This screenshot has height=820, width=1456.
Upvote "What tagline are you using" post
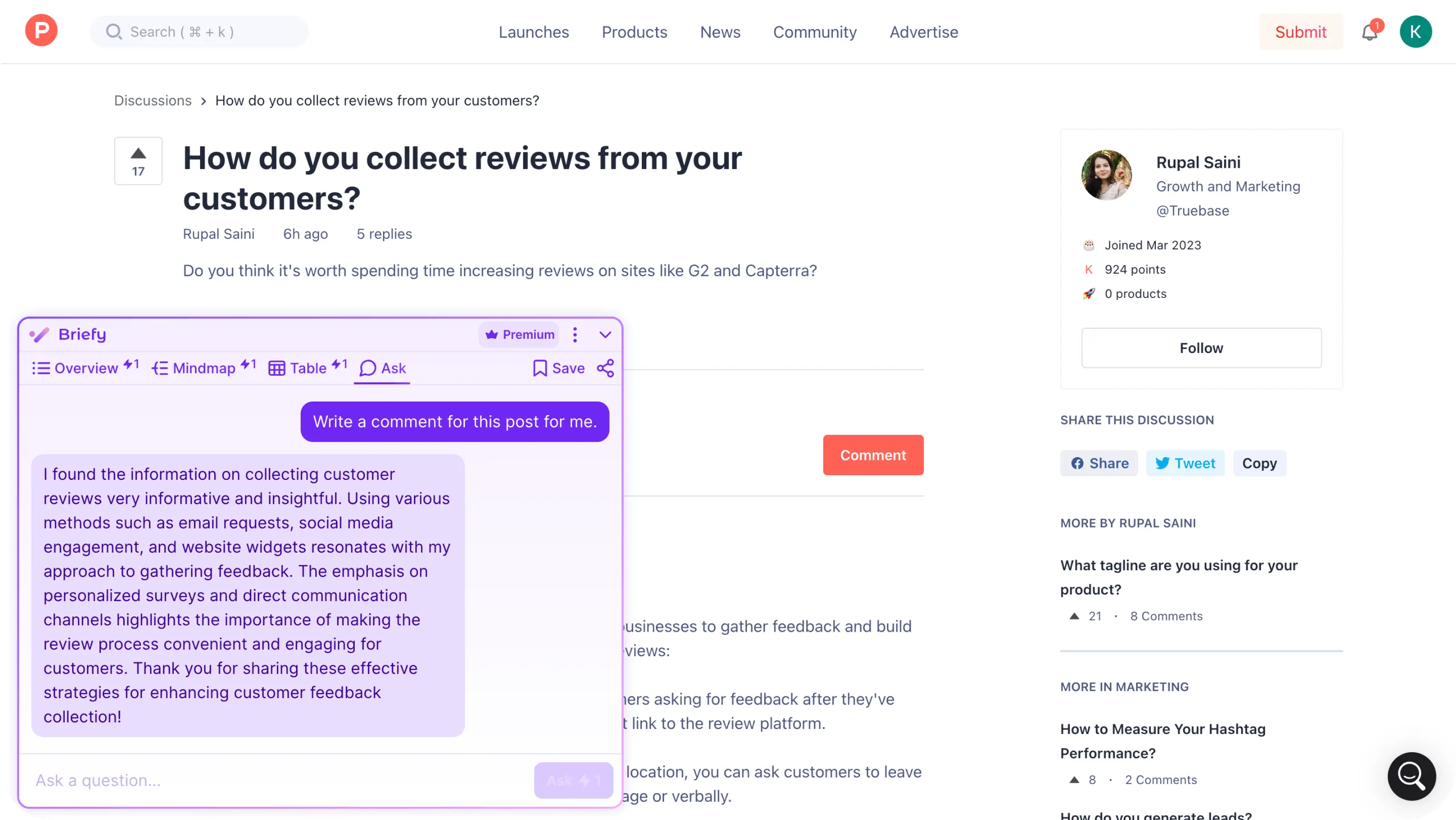1074,616
